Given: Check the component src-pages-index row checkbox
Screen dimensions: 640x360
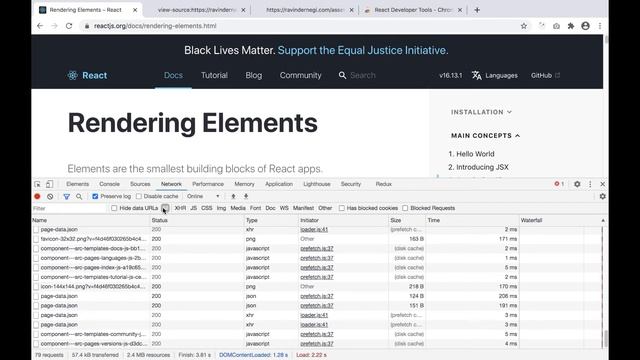Looking at the screenshot, I should pos(36,268).
